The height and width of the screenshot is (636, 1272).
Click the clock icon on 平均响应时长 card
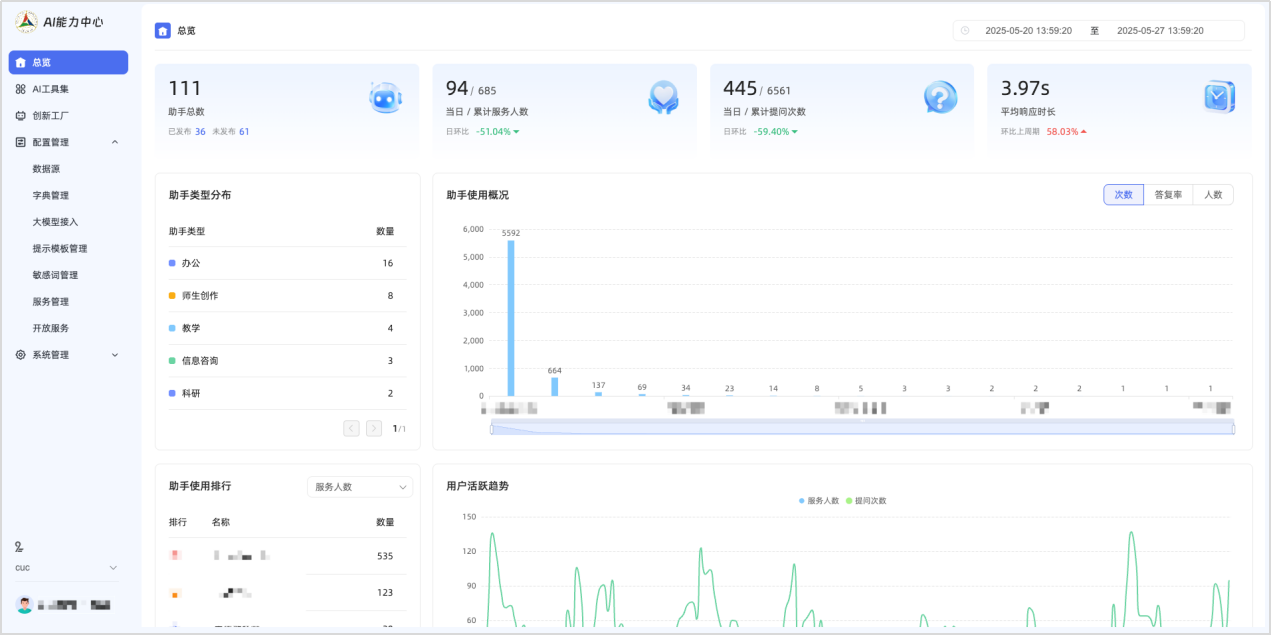[x=1218, y=97]
